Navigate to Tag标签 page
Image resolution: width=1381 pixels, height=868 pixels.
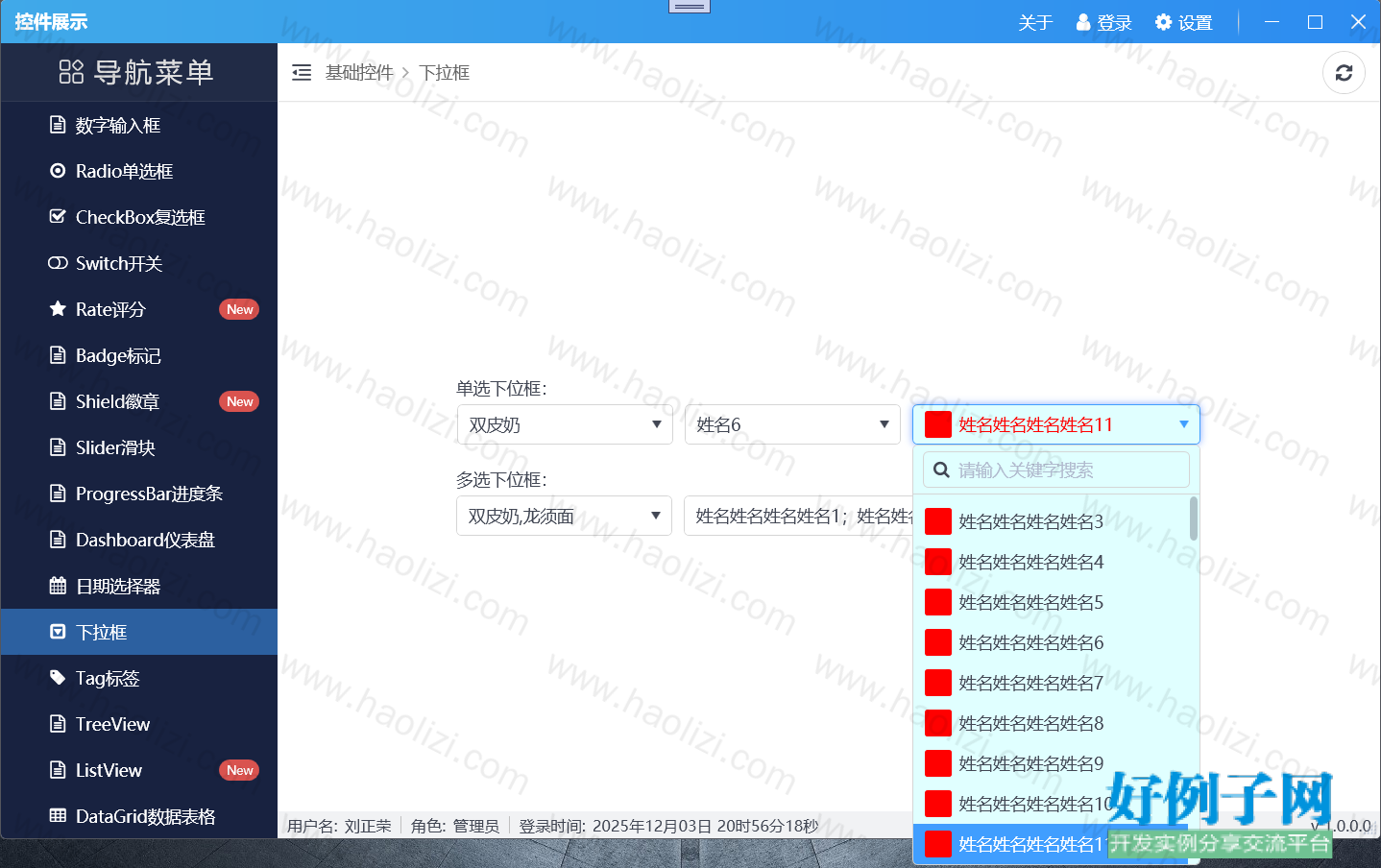coord(139,678)
